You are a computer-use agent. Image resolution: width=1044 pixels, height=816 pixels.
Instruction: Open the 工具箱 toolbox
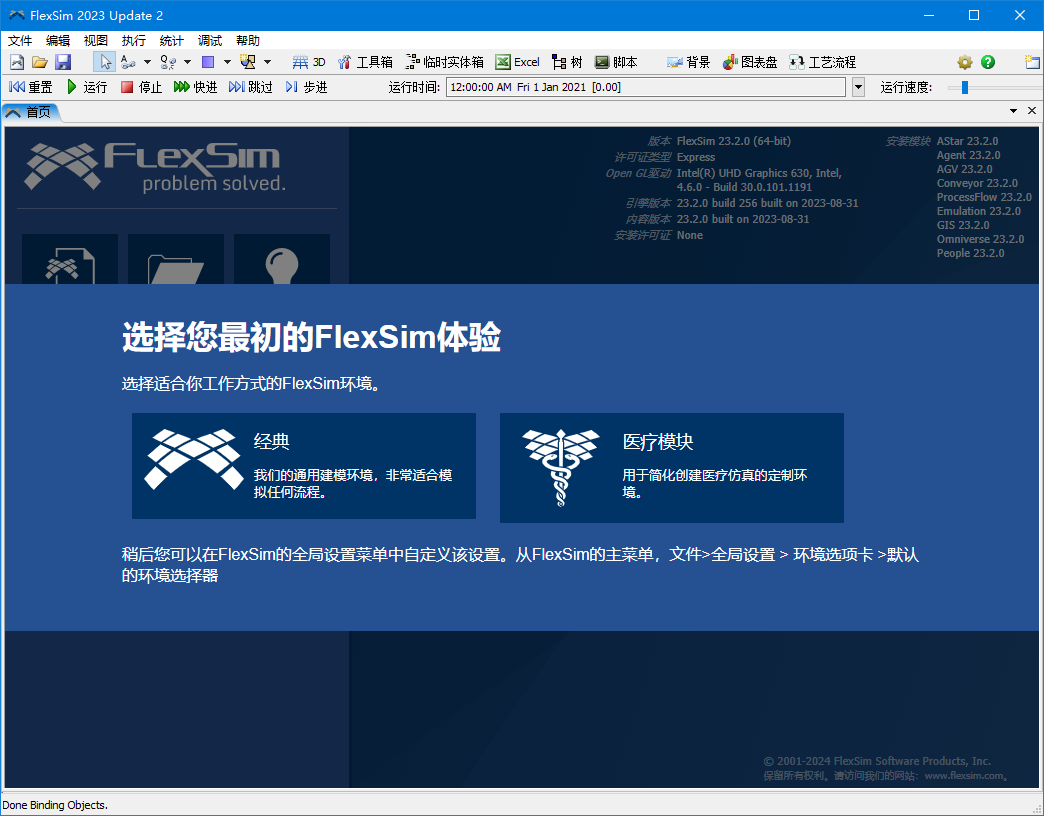365,63
